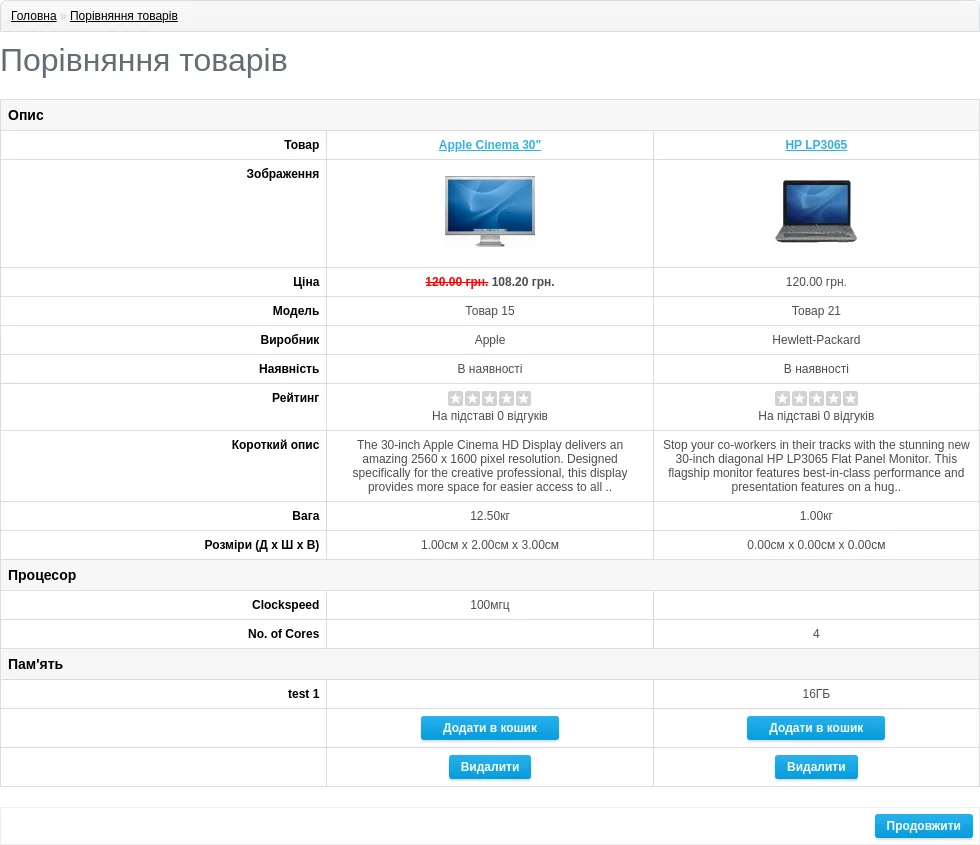This screenshot has width=980, height=845.
Task: Open the HP LP3065 product link
Action: pos(816,144)
